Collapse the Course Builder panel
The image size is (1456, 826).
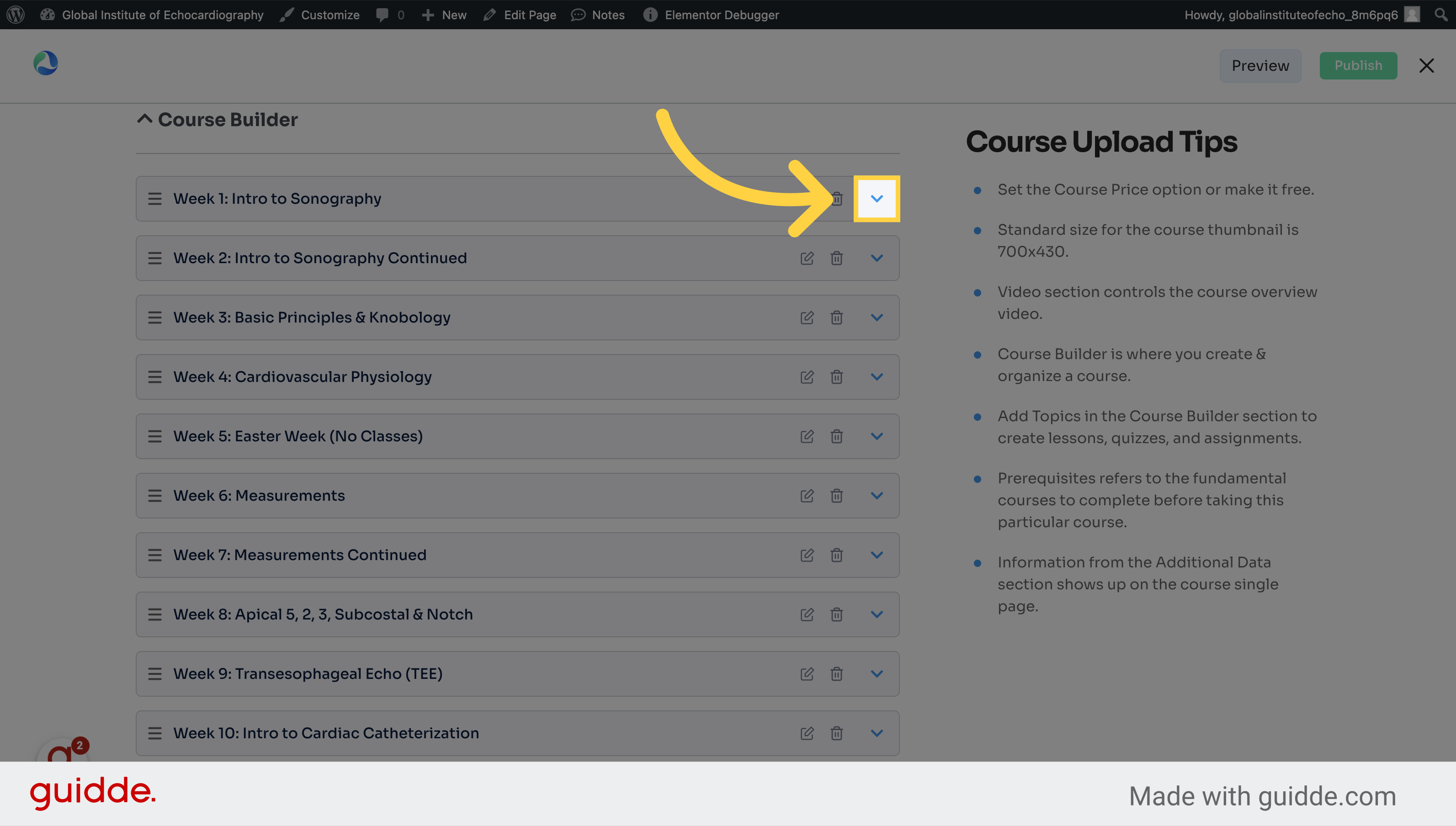click(x=143, y=118)
